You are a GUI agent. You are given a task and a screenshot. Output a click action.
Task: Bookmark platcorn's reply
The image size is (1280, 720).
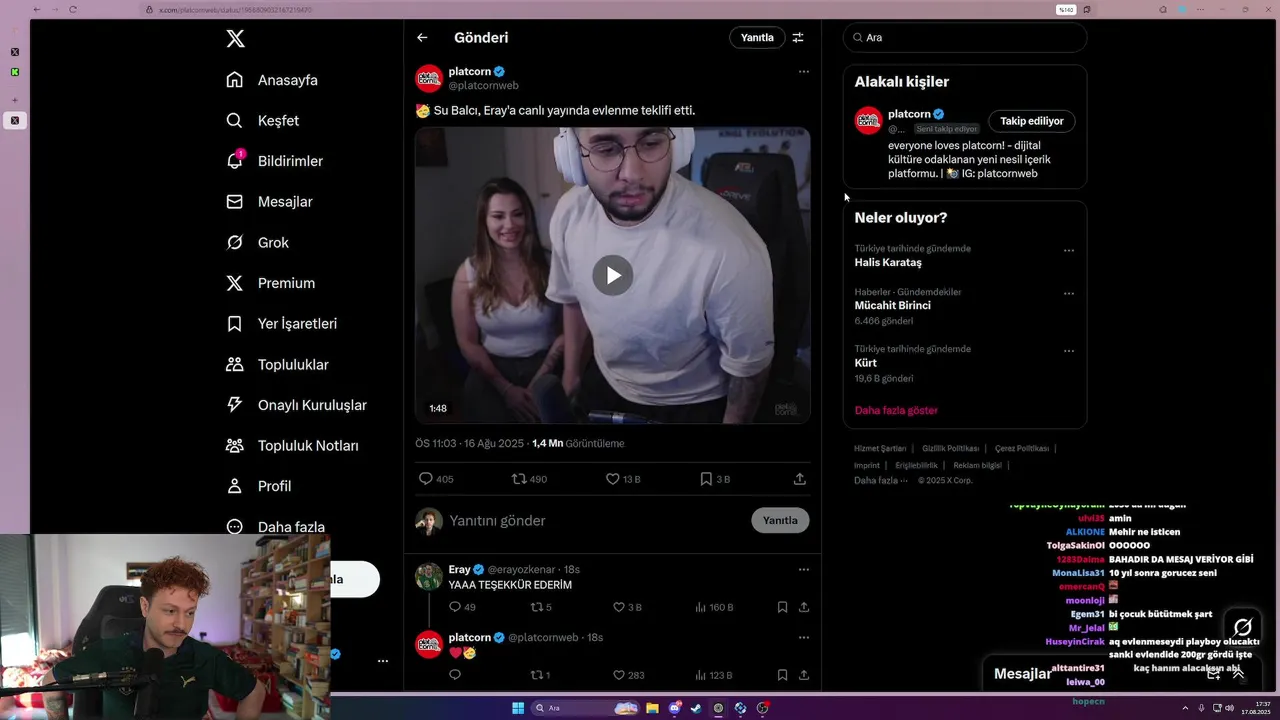click(782, 675)
